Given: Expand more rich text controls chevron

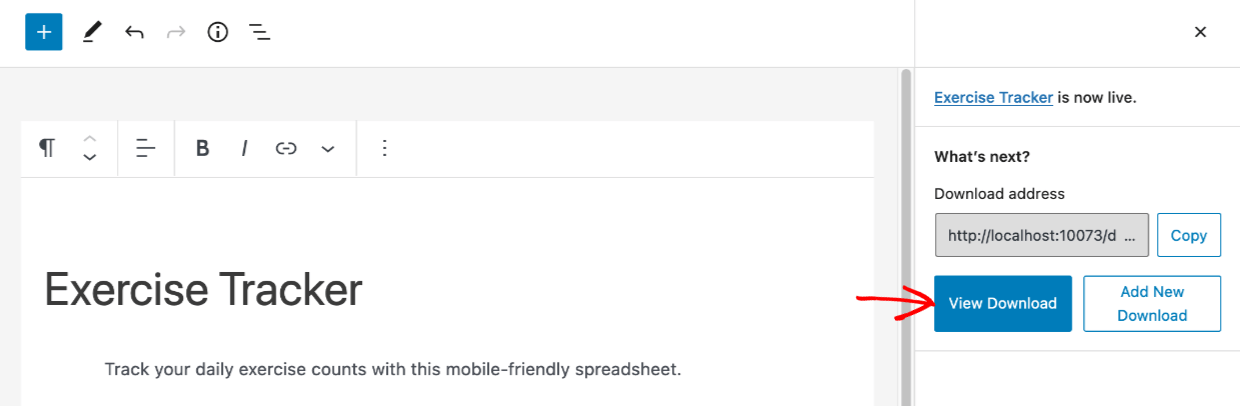Looking at the screenshot, I should click(x=328, y=148).
